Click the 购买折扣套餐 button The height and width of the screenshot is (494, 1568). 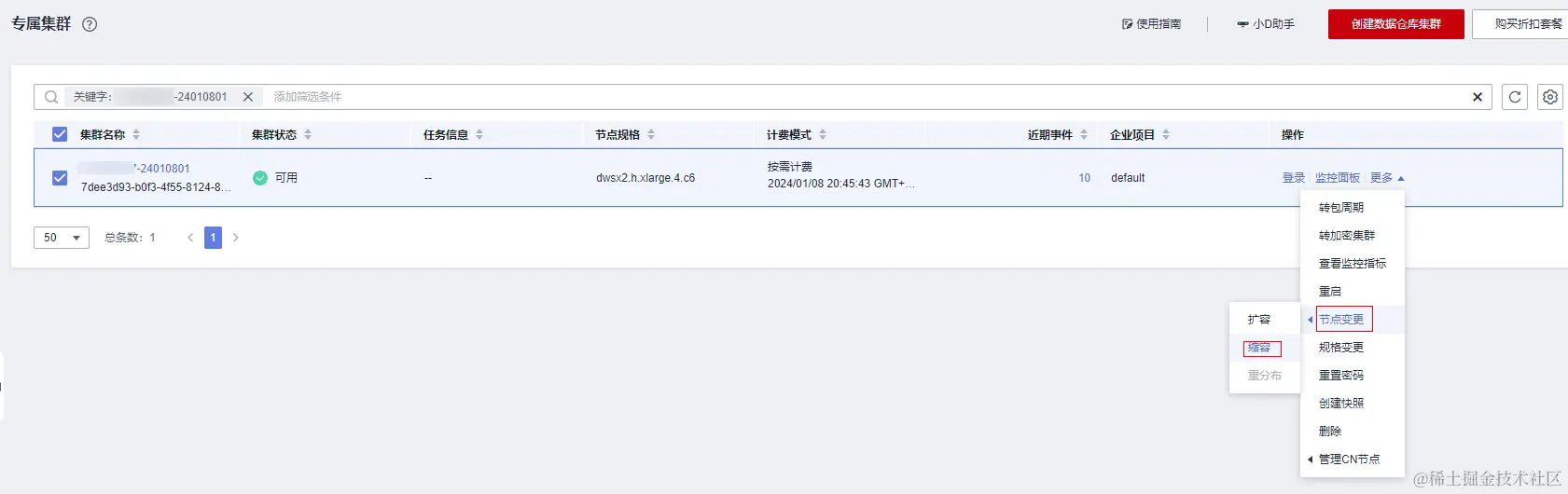[x=1522, y=24]
